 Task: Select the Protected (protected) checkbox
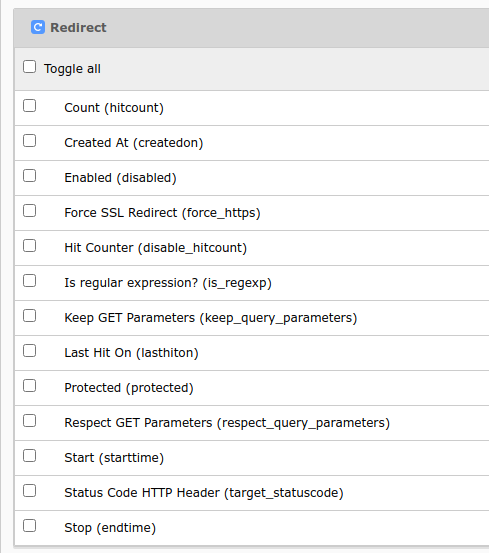click(29, 385)
